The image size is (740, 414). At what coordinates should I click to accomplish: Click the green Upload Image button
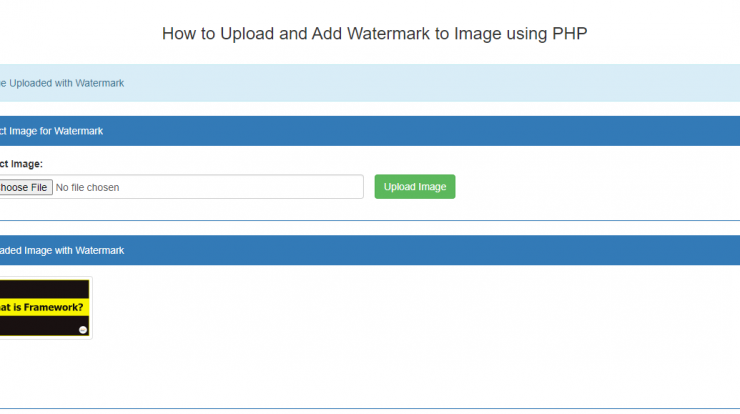tap(415, 186)
